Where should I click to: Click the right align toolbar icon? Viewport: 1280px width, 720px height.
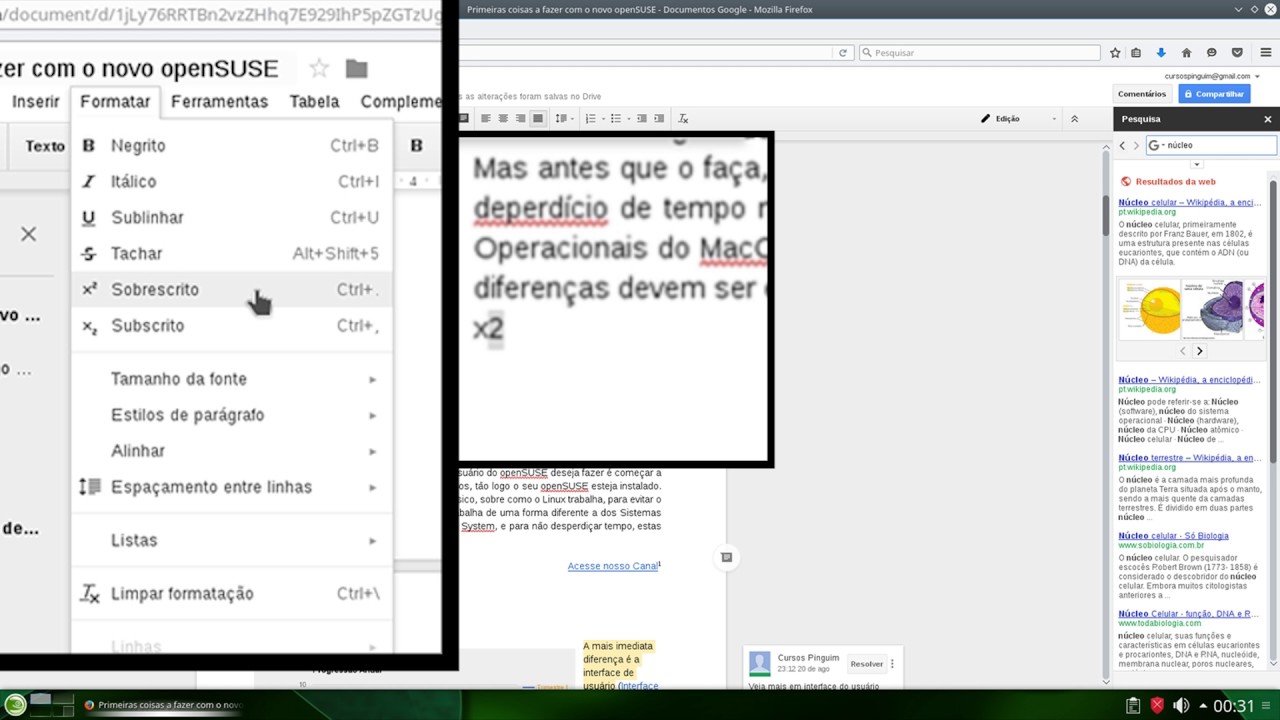(x=520, y=118)
